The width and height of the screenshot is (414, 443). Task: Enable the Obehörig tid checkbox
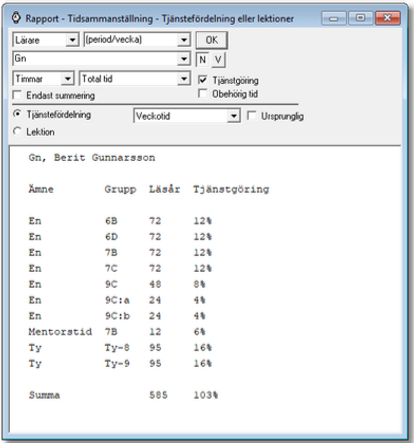coord(202,93)
